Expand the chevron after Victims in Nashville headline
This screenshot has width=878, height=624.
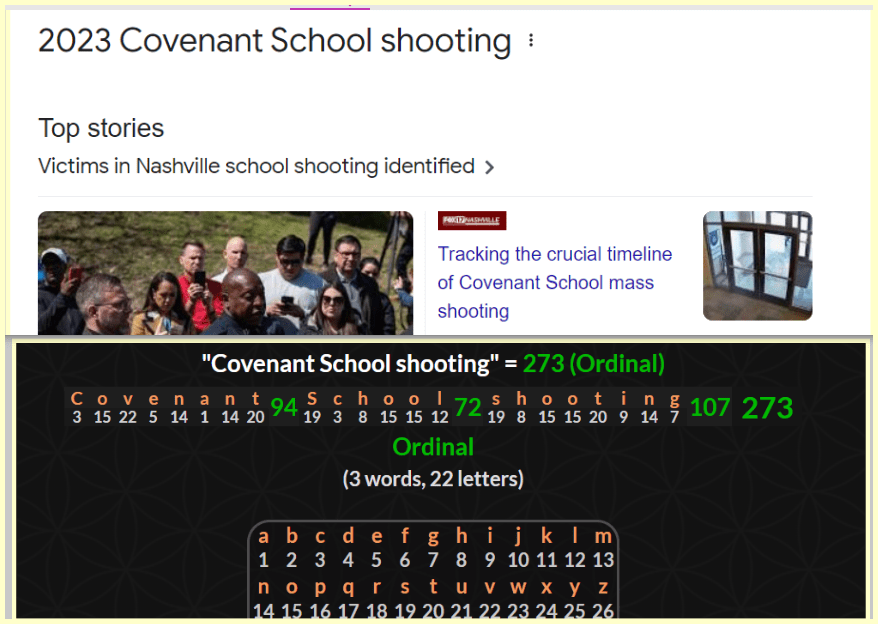489,167
